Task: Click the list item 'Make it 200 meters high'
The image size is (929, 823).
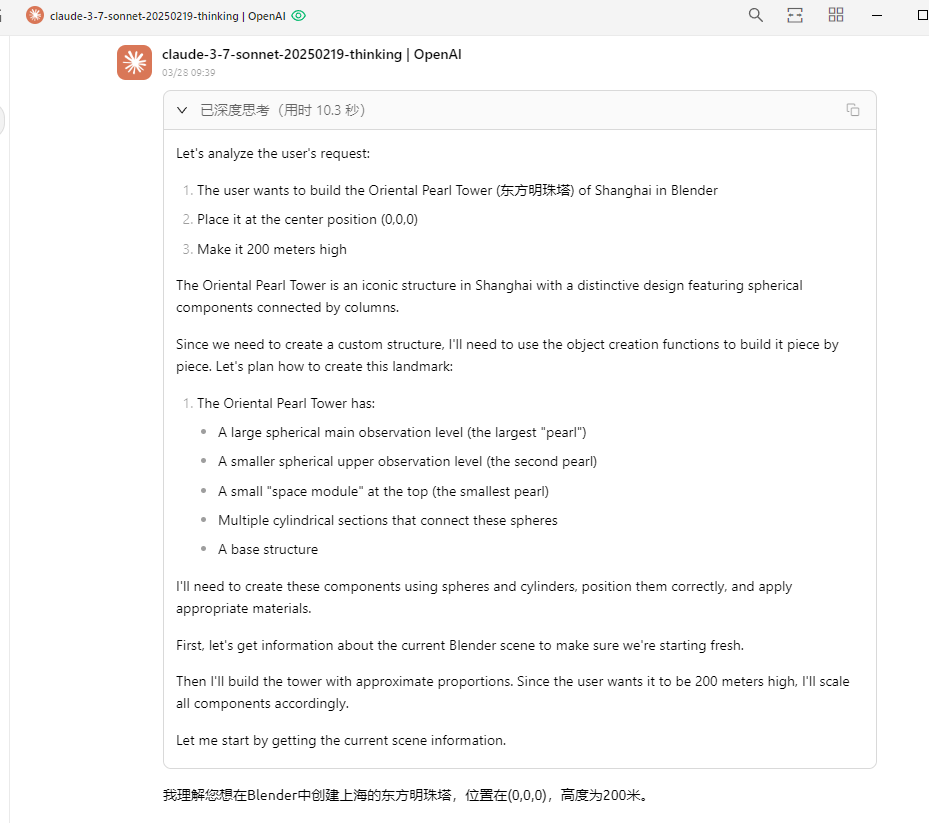Action: (272, 249)
